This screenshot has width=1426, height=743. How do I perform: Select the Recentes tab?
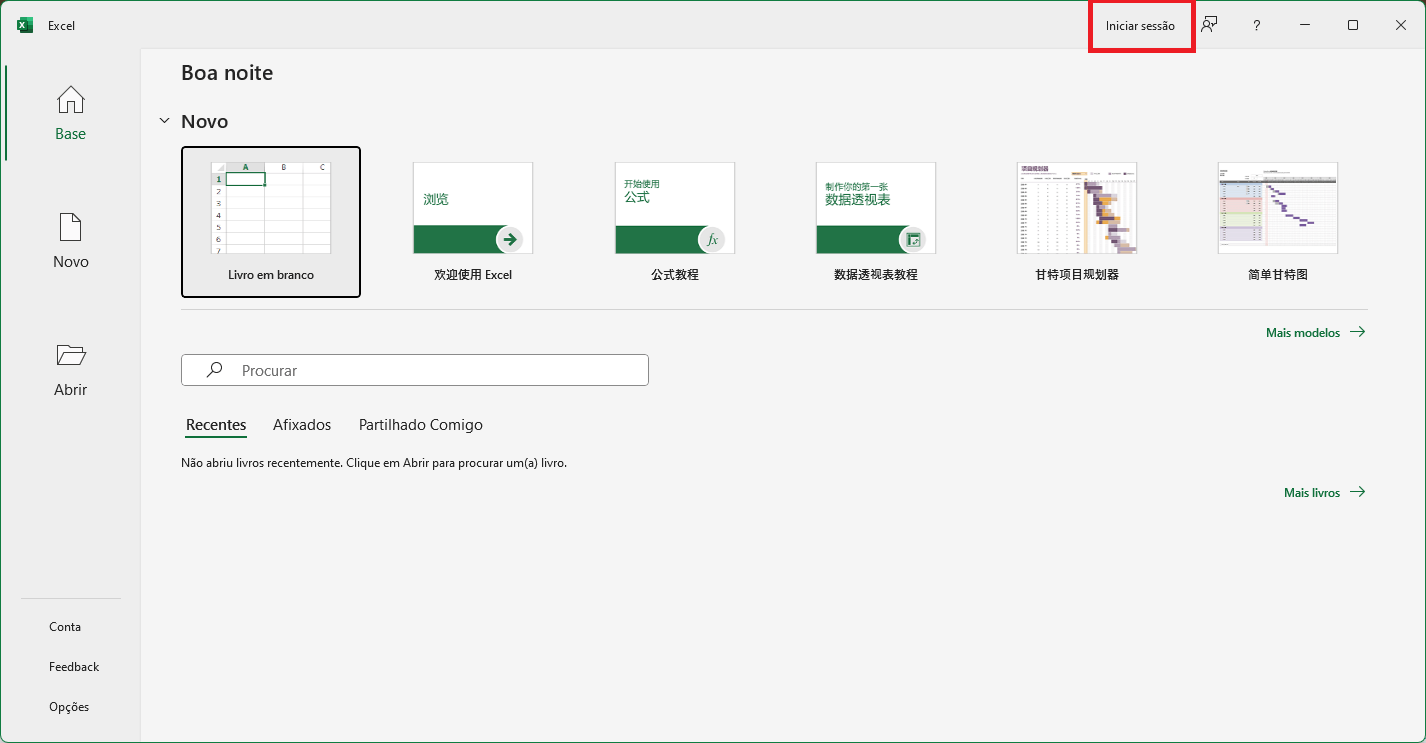pos(216,425)
